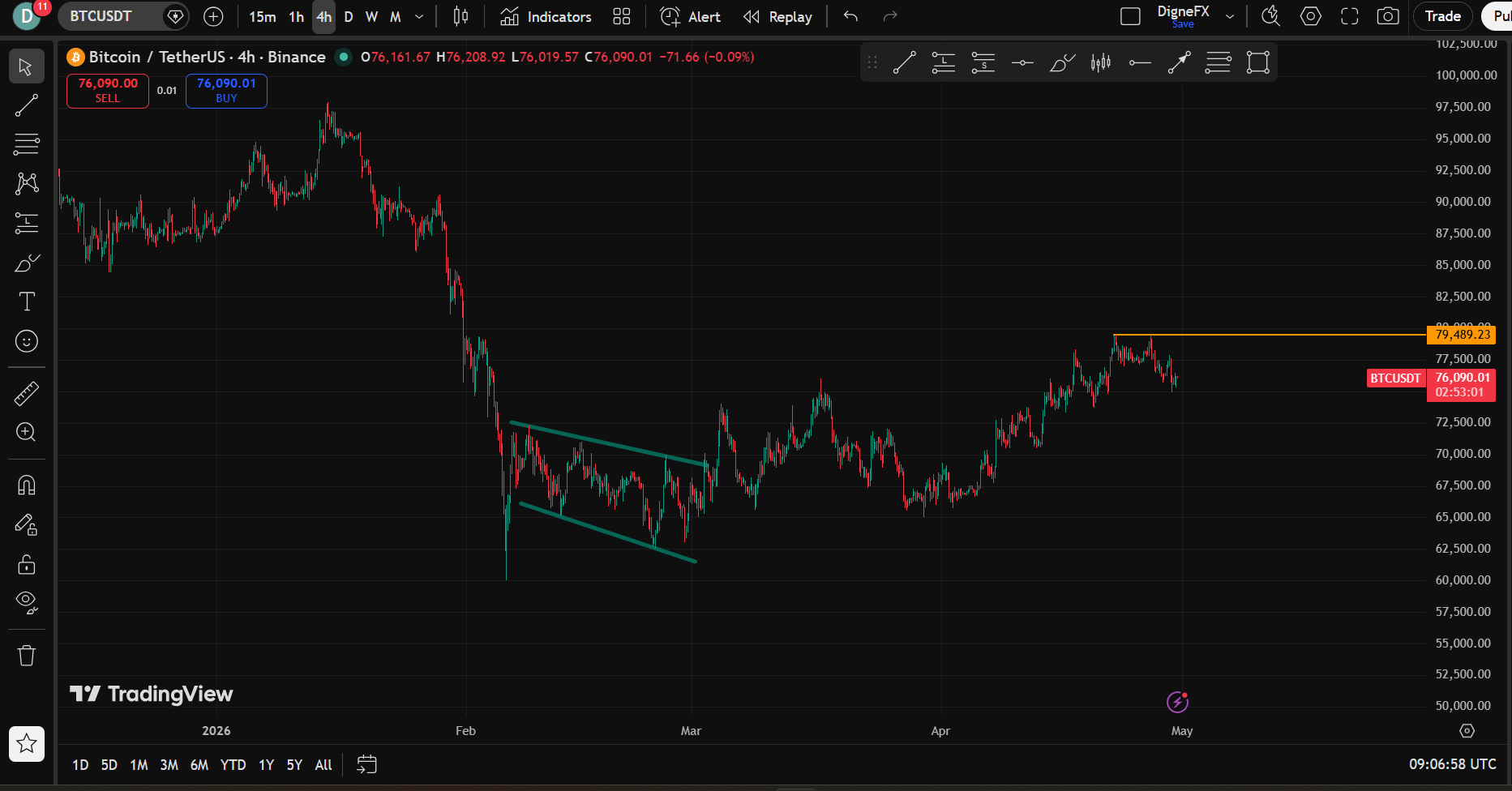Toggle lock all drawings
The height and width of the screenshot is (791, 1512).
(26, 564)
